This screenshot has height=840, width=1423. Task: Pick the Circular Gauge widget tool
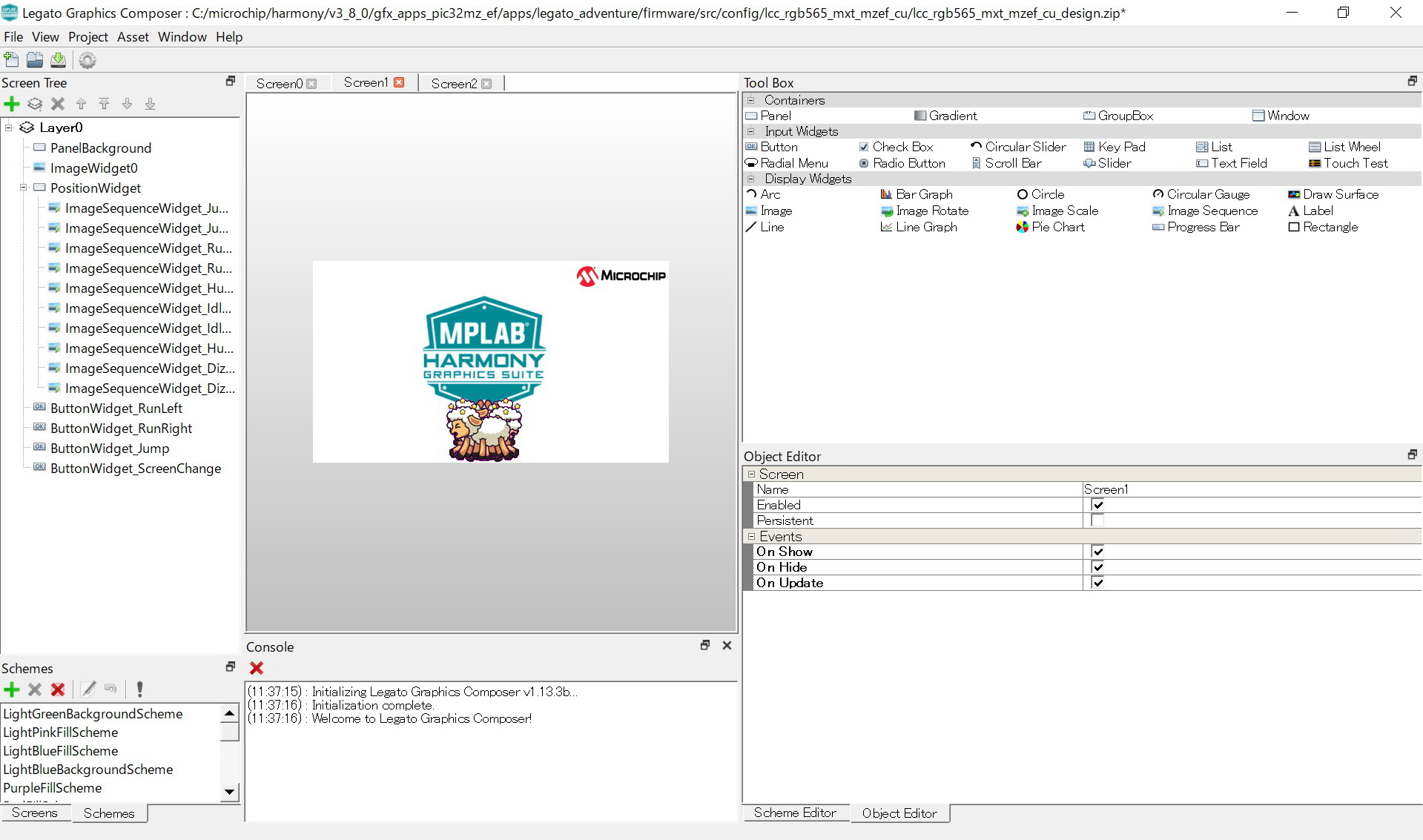tap(1201, 194)
